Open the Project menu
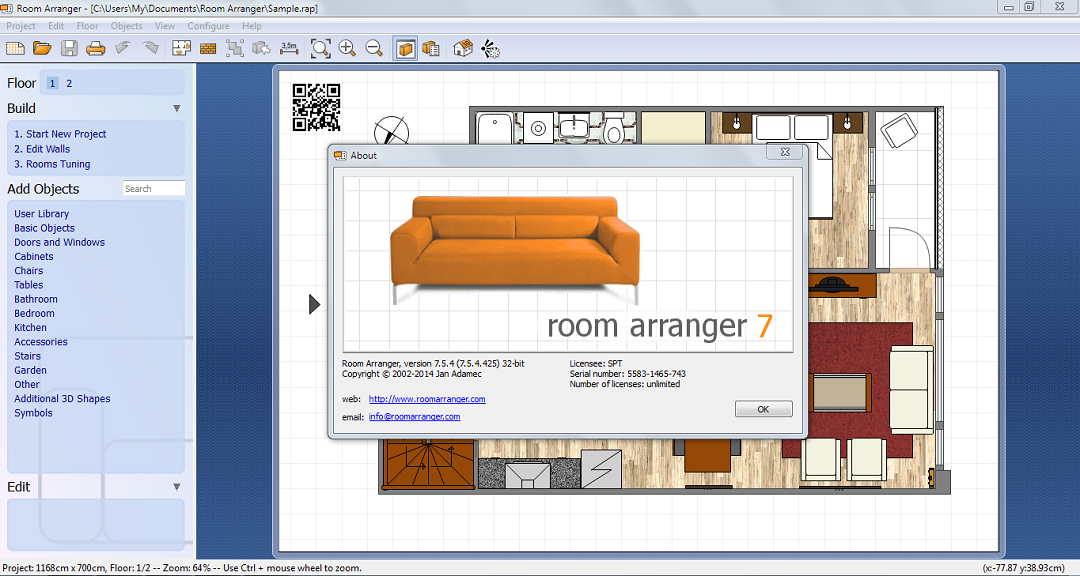Screen dimensions: 1080x576 [x=21, y=25]
